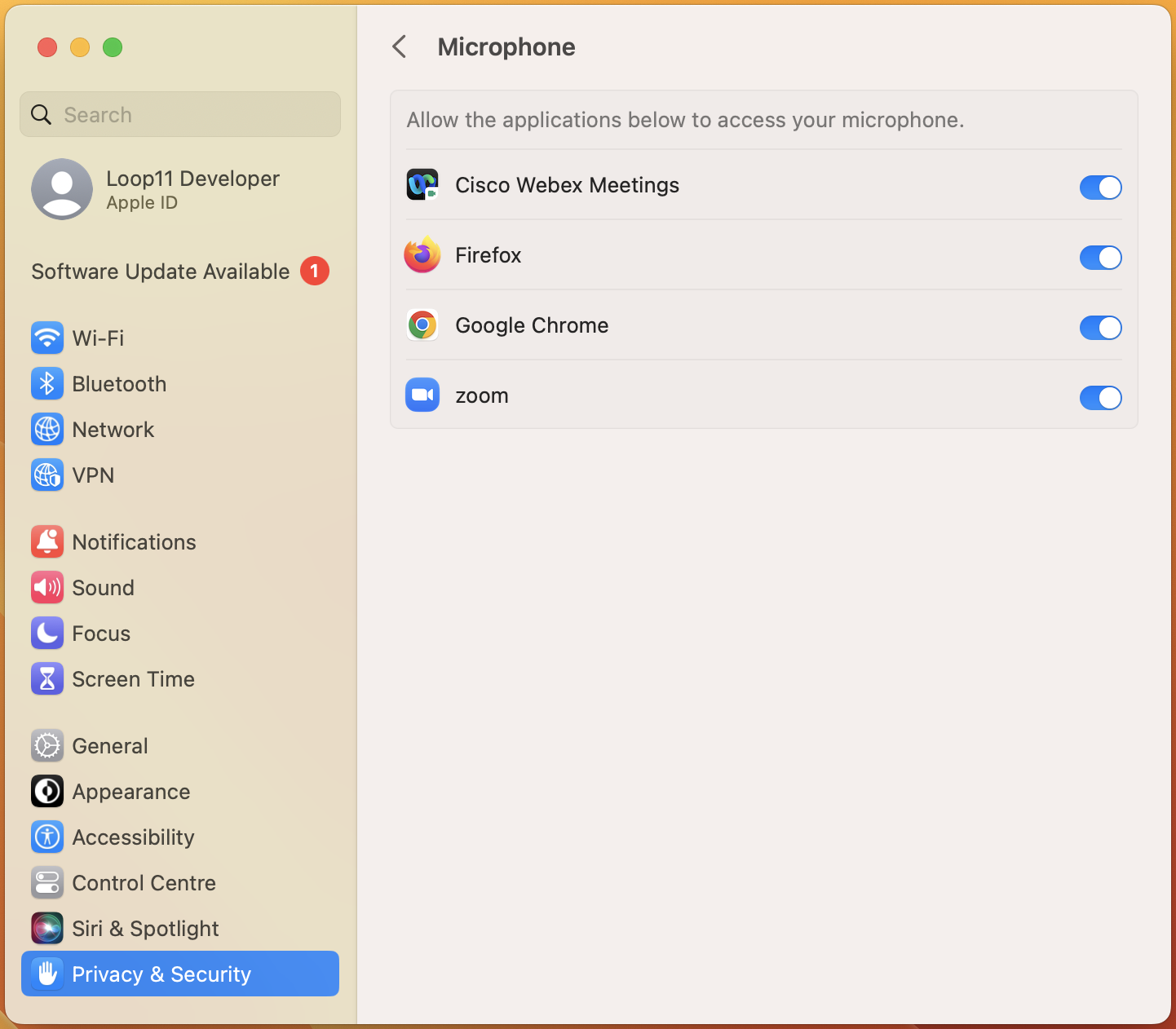
Task: Click the Wi-Fi icon in sidebar
Action: (47, 338)
